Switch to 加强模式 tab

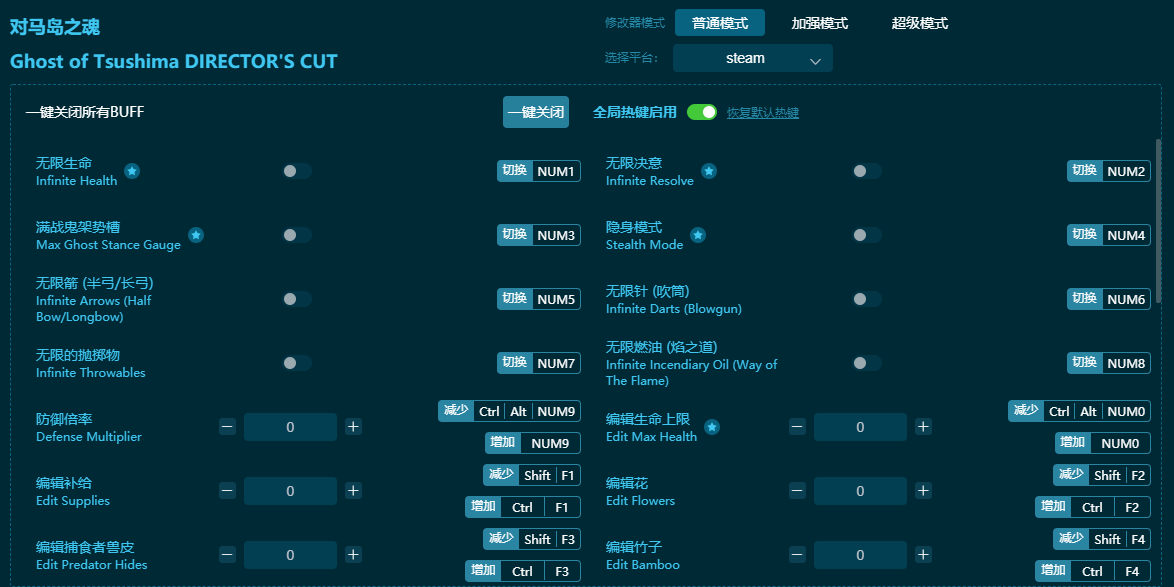[x=819, y=23]
